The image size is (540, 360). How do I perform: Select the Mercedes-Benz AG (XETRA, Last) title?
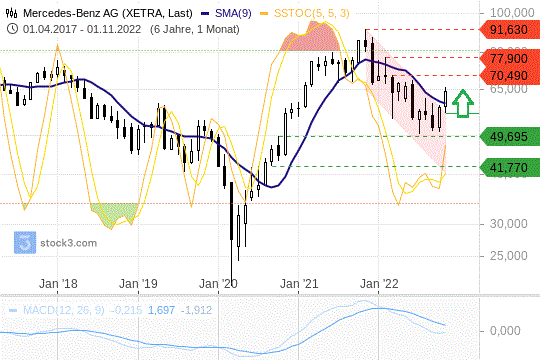click(108, 13)
